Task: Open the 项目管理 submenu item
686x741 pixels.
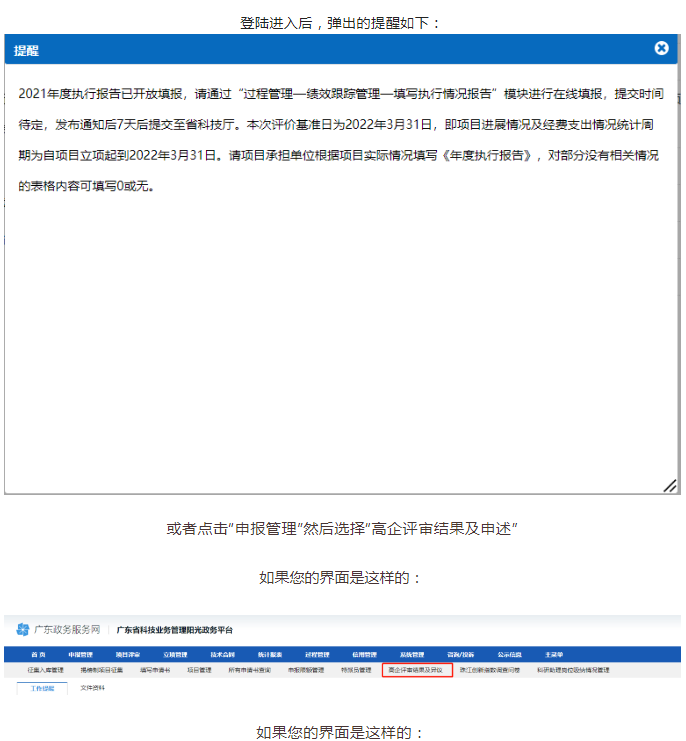Action: (199, 670)
